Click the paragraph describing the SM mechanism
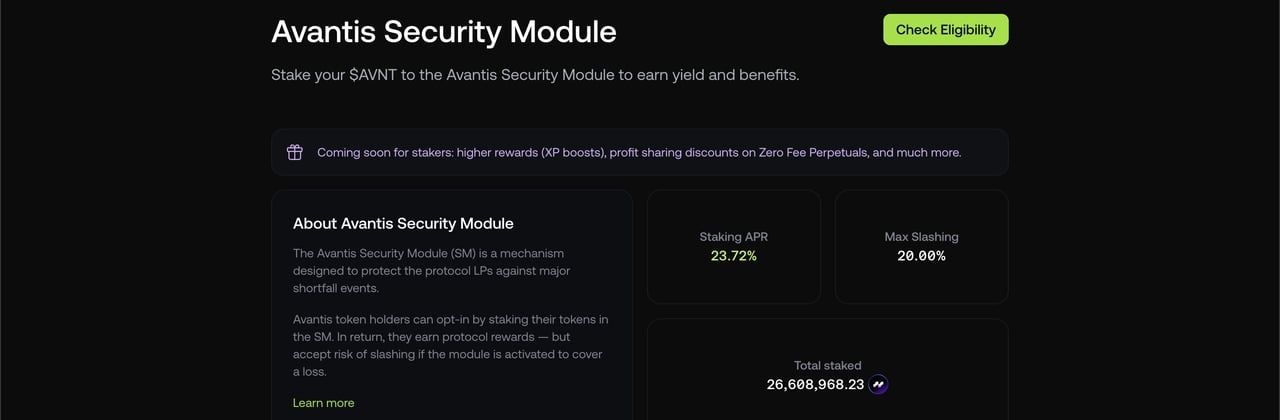The image size is (1280, 420). tap(430, 271)
